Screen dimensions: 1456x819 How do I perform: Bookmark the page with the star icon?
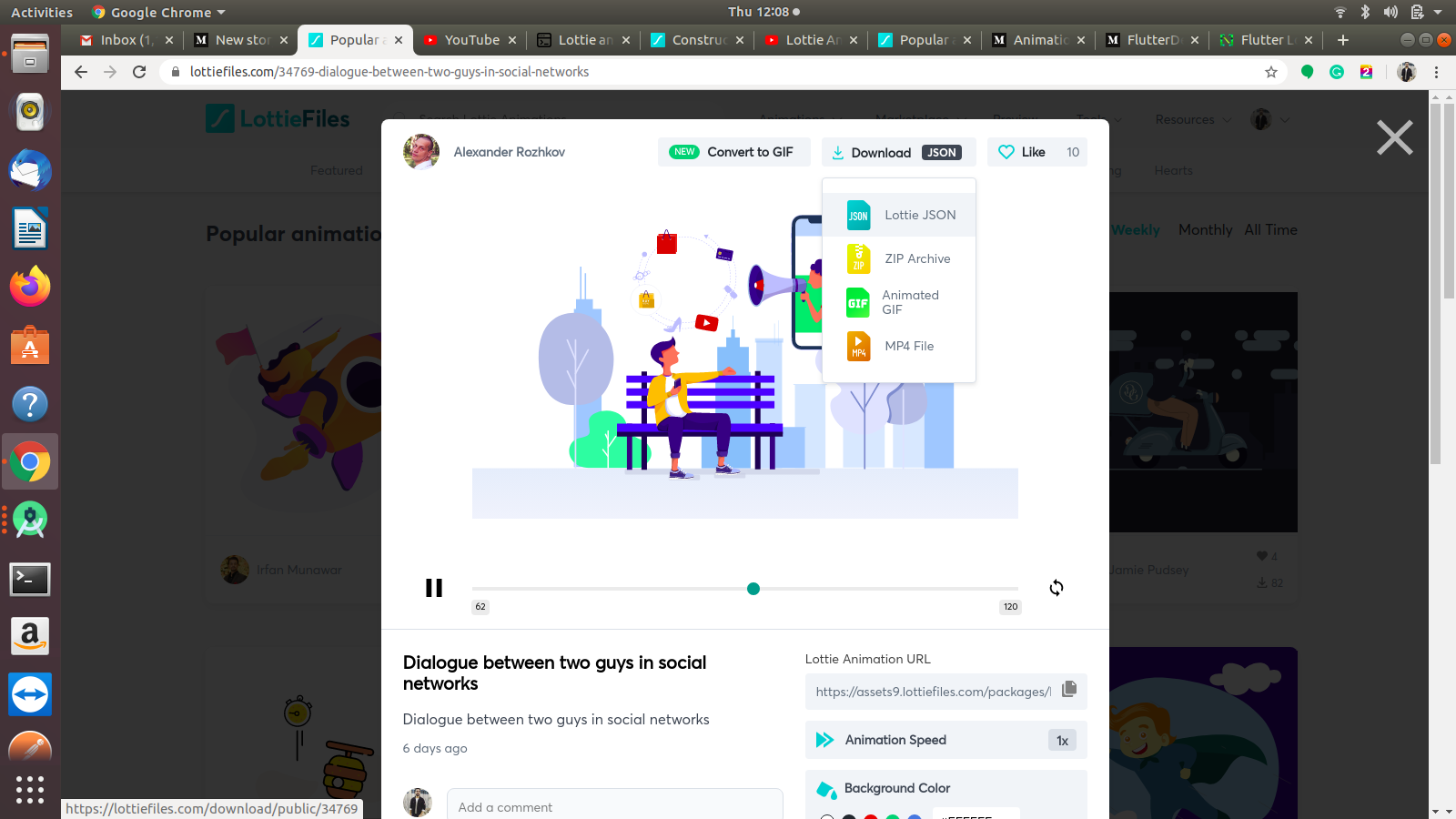(1269, 72)
